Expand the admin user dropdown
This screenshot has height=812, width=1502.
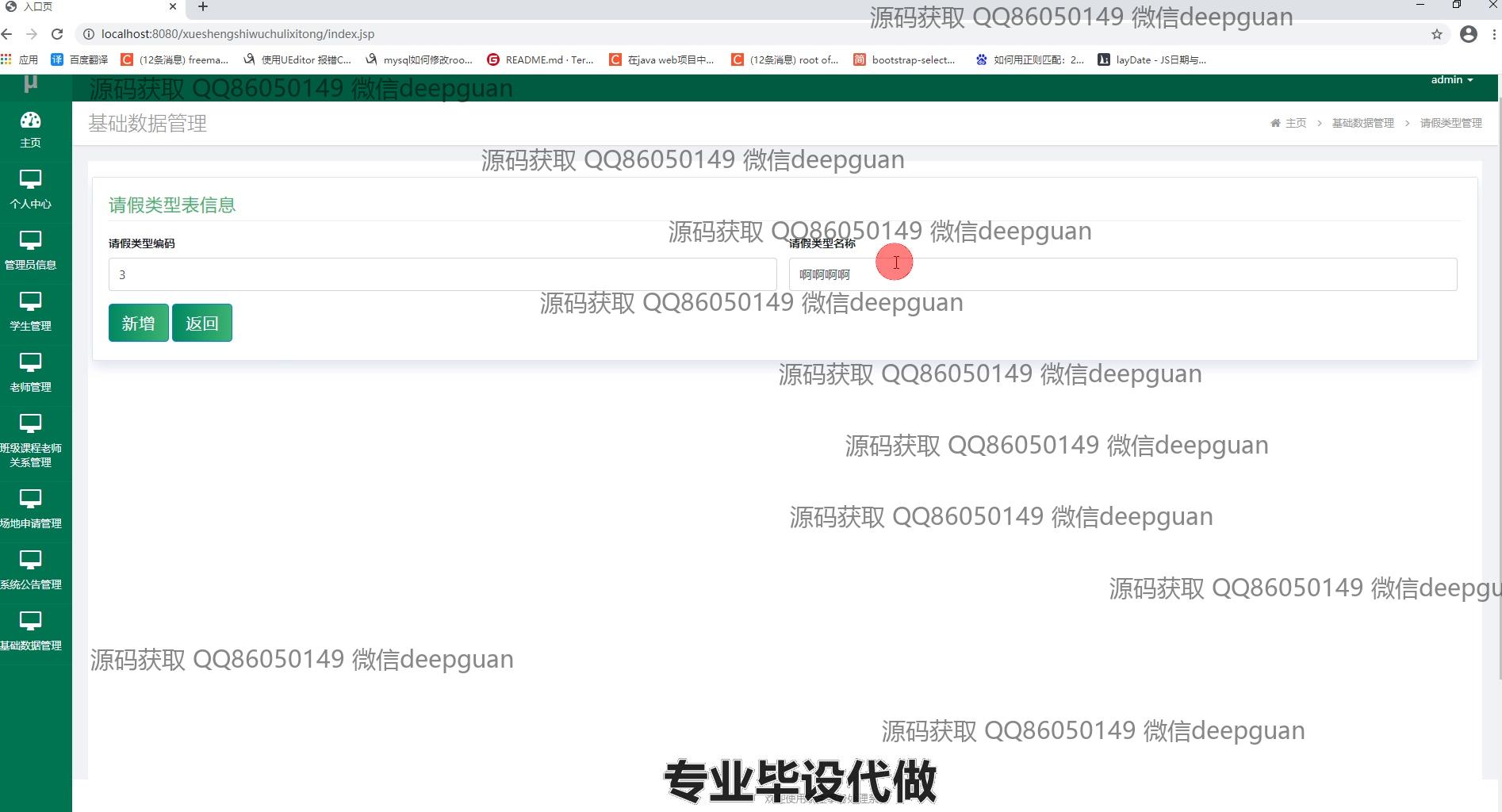[1451, 80]
